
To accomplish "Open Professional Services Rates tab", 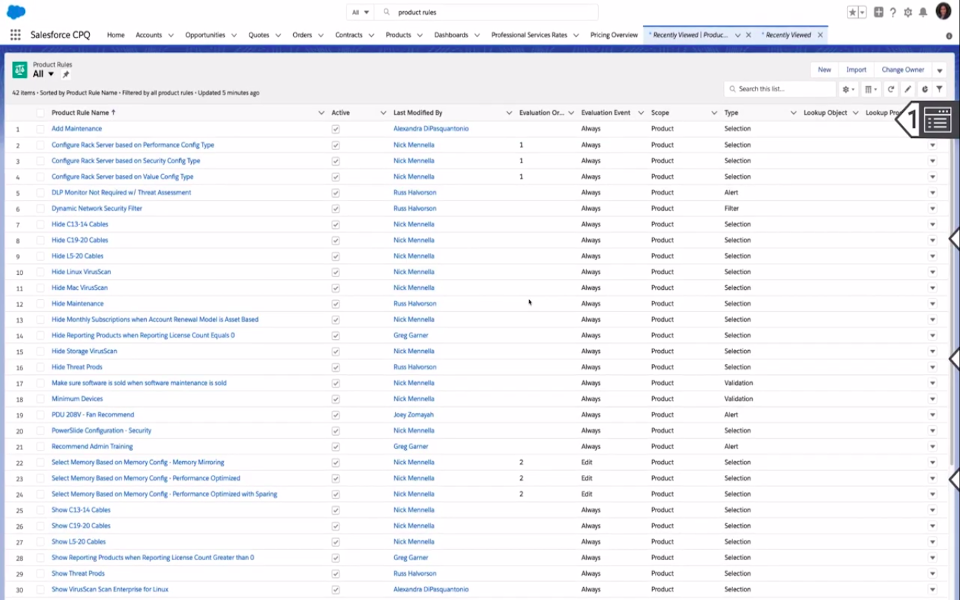I will coord(529,35).
